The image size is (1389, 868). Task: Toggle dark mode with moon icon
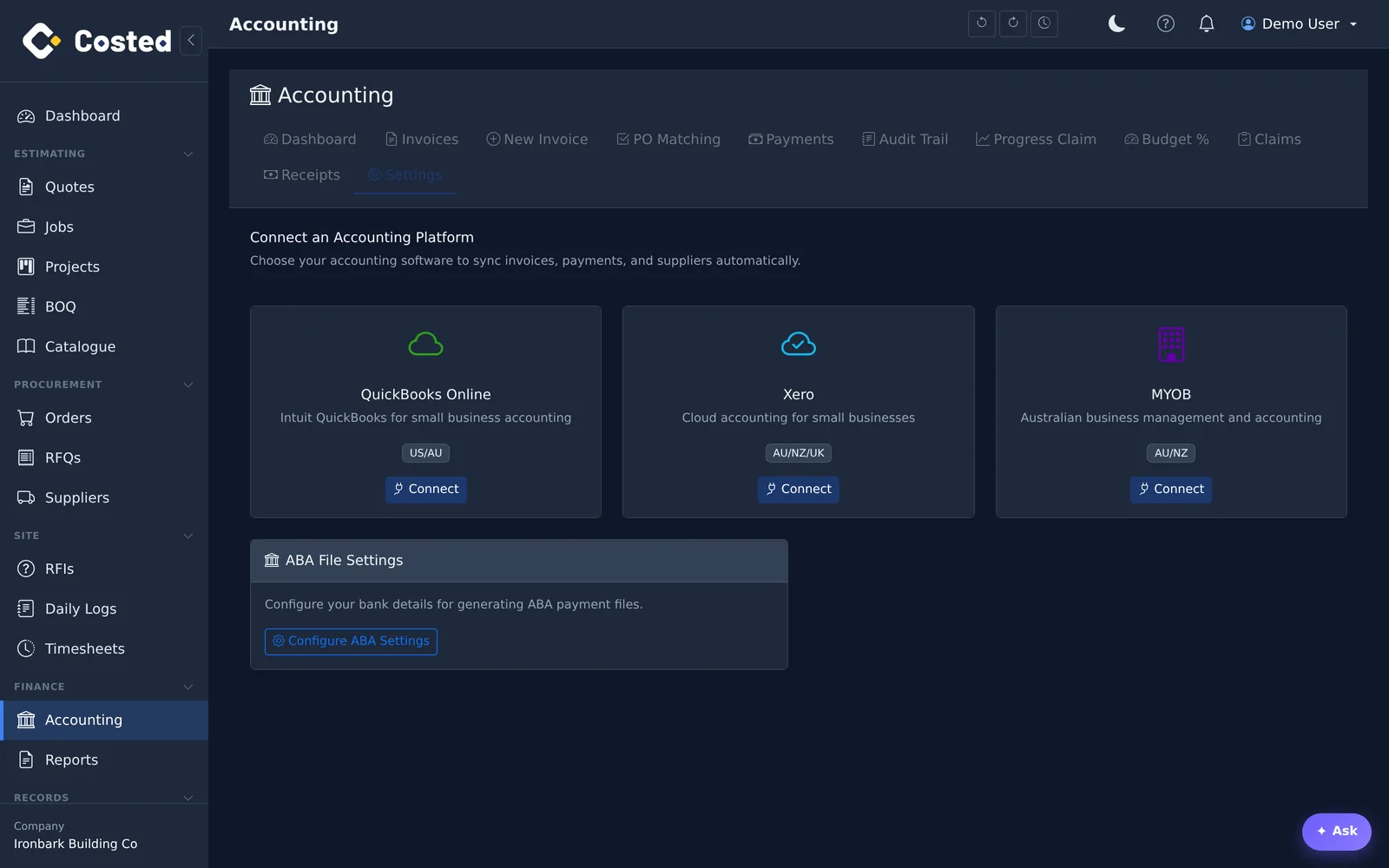pos(1117,23)
